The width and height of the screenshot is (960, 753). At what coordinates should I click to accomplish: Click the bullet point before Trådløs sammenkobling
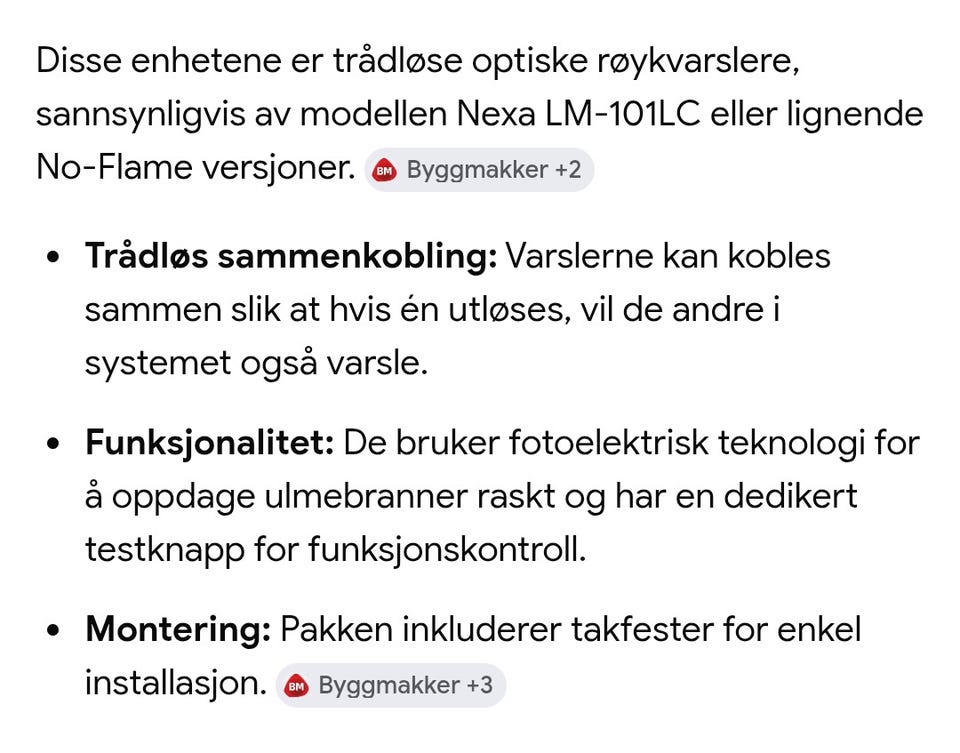click(x=53, y=257)
